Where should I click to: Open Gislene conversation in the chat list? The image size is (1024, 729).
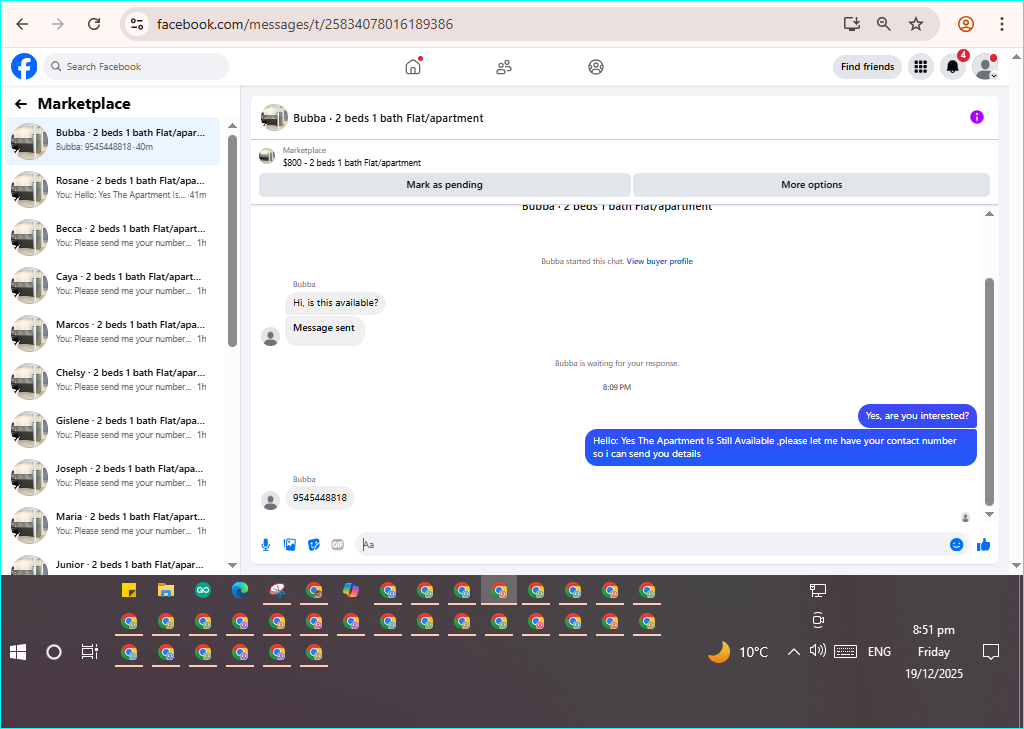[112, 429]
